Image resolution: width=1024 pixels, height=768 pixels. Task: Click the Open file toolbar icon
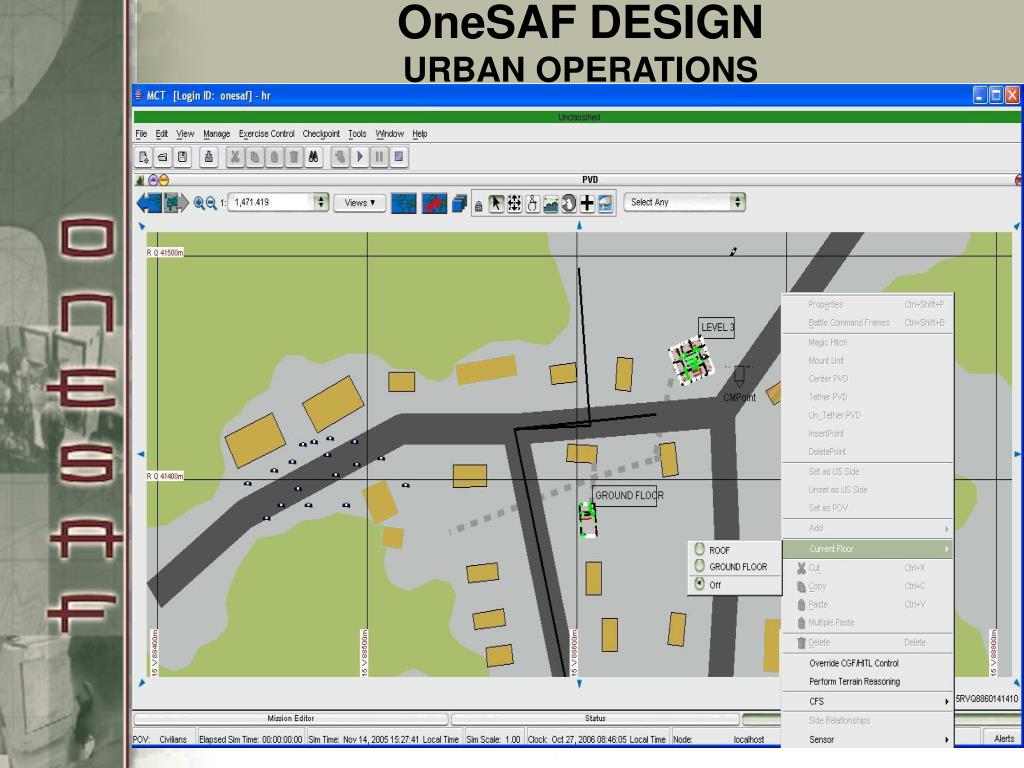pyautogui.click(x=163, y=157)
